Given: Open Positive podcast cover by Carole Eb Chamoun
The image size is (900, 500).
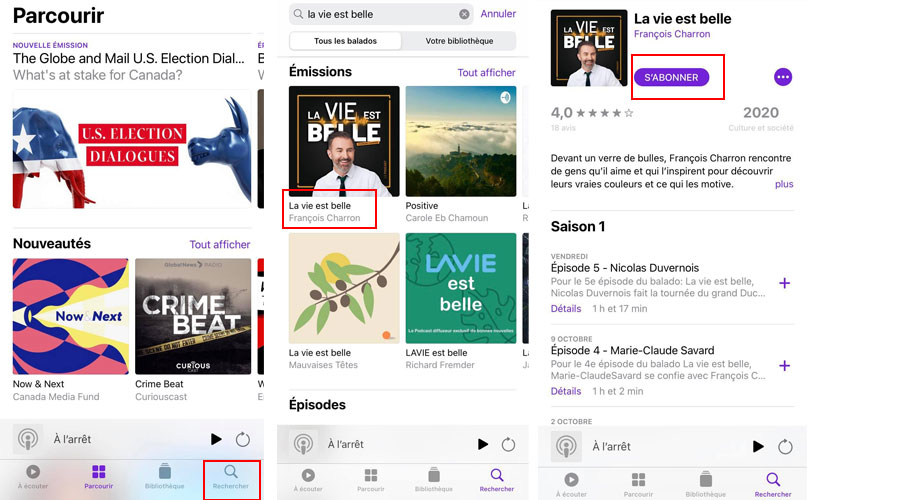Looking at the screenshot, I should coord(461,141).
